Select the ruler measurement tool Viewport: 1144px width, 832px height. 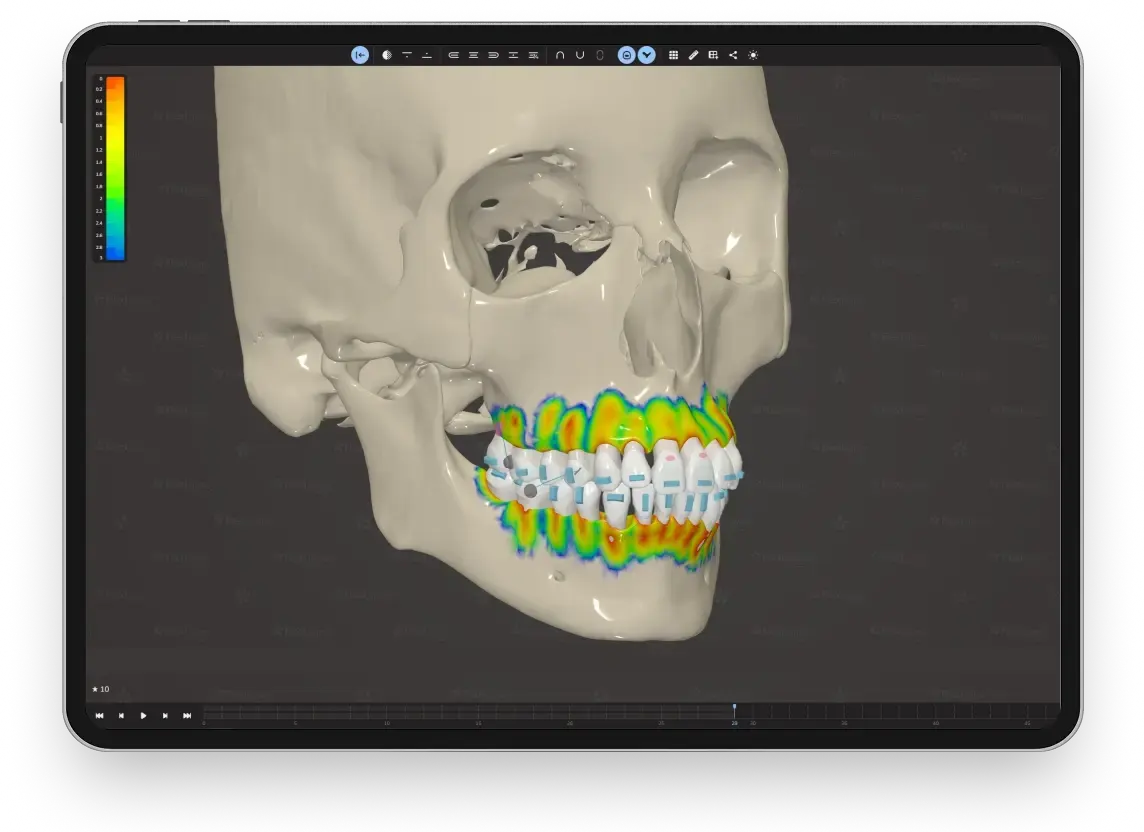[693, 55]
